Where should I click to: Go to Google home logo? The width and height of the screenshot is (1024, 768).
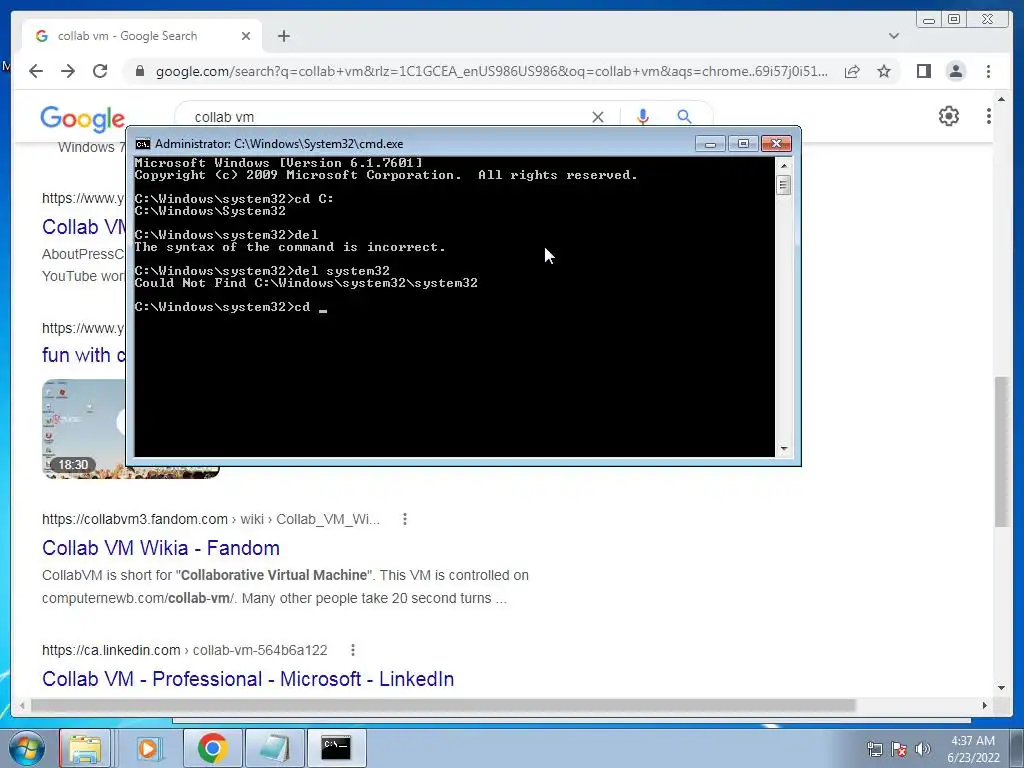(x=82, y=118)
